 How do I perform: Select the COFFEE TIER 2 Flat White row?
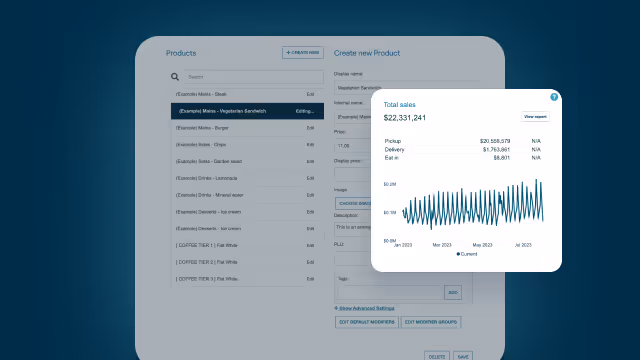coord(247,262)
